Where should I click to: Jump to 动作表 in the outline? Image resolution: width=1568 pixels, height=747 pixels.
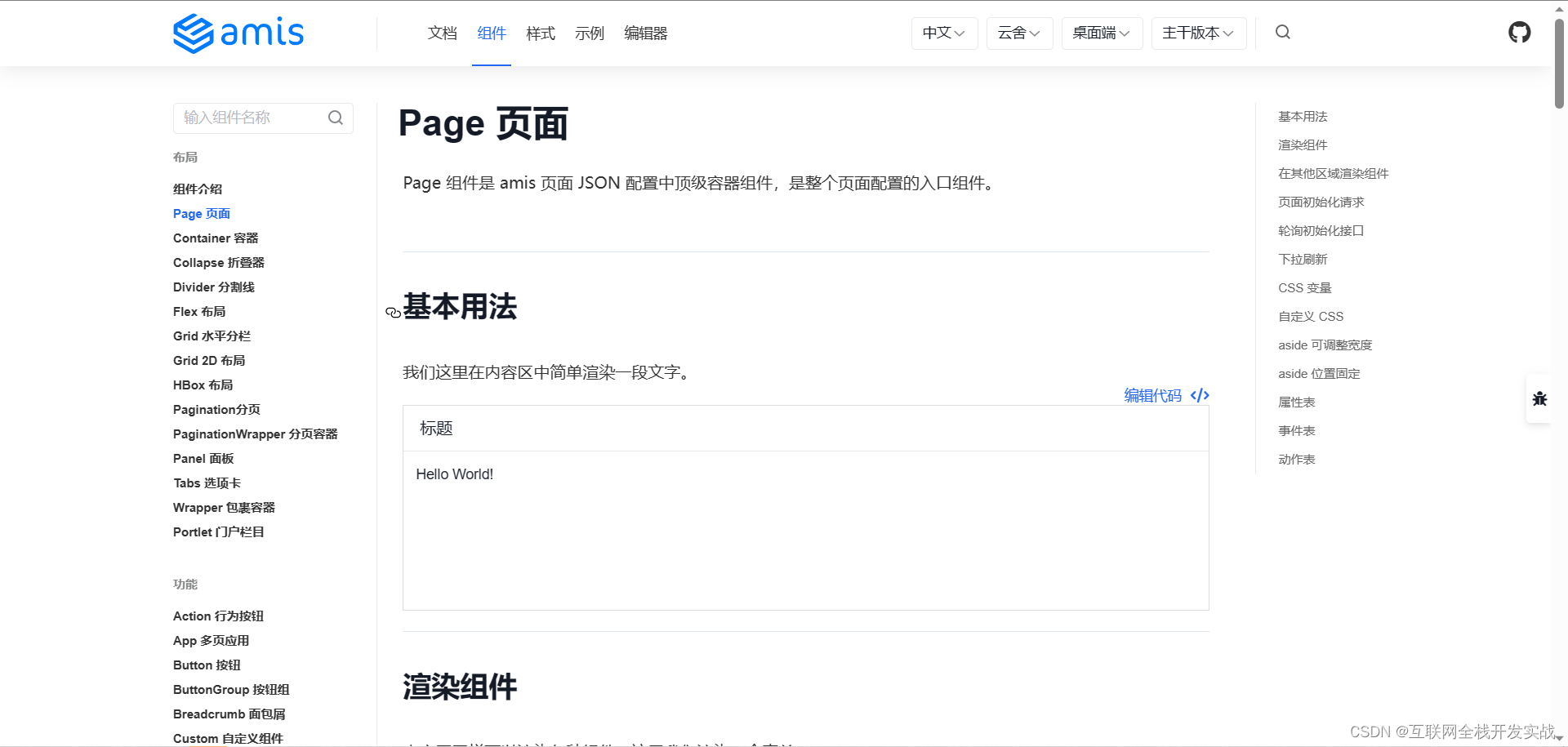[x=1297, y=460]
